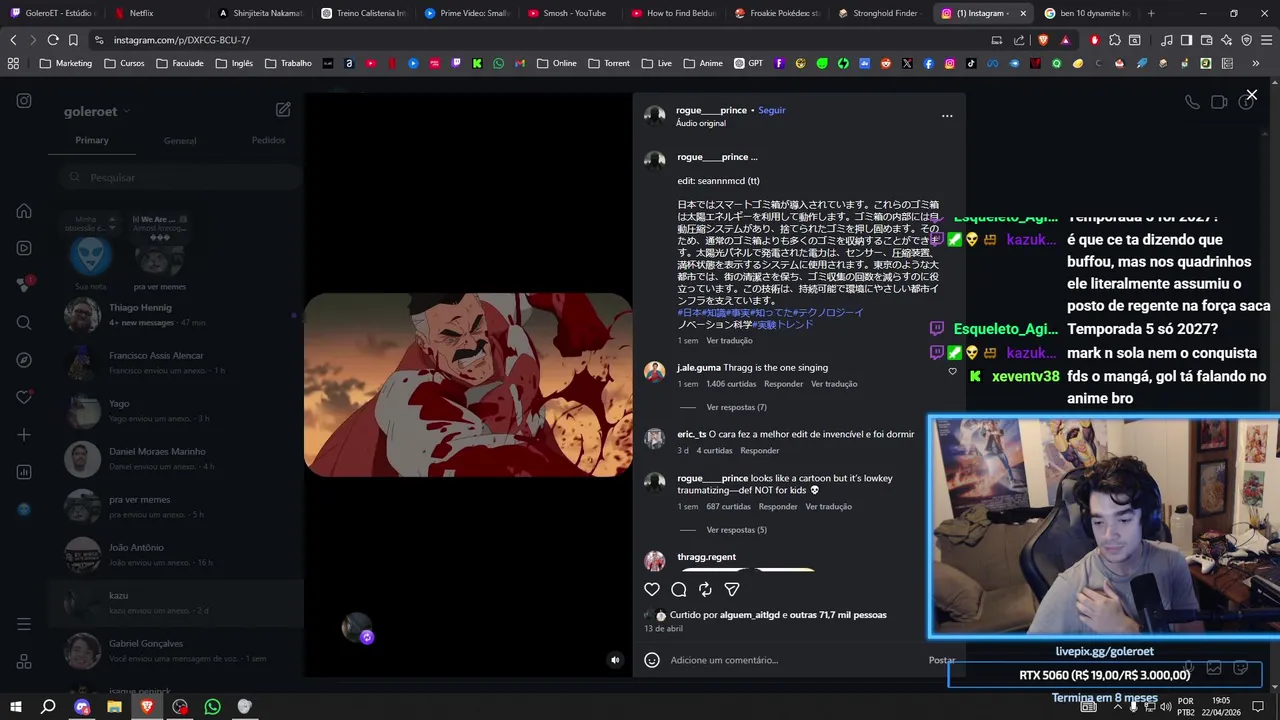Open the Anime bookmarks folder
Image resolution: width=1280 pixels, height=720 pixels.
point(703,63)
